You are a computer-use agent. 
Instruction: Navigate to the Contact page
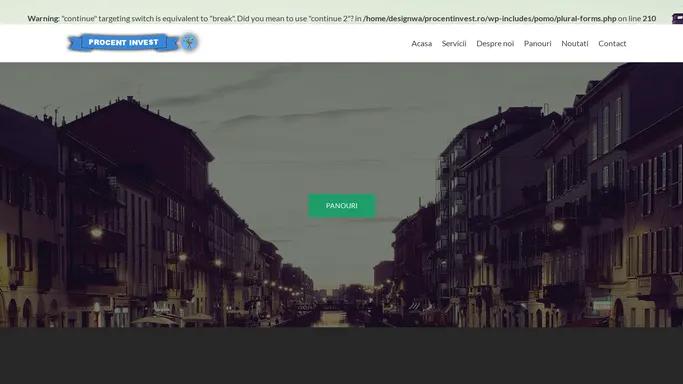click(x=612, y=44)
